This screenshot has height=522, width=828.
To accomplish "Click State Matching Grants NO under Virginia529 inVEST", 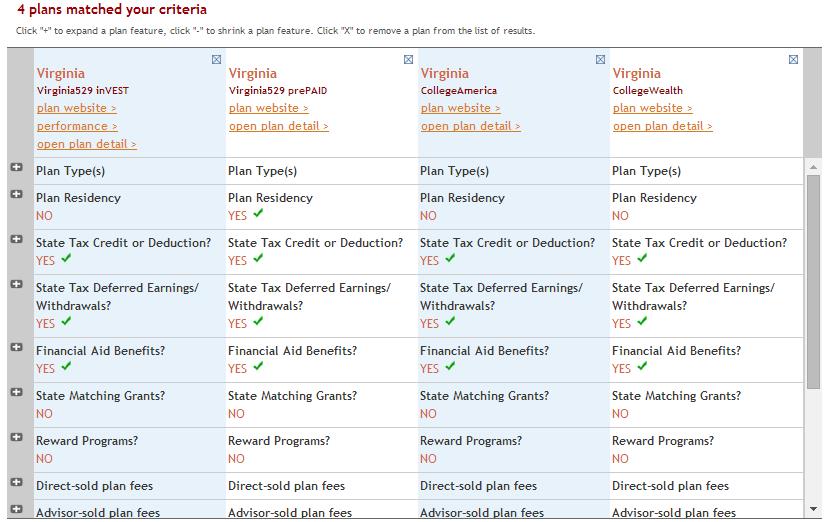I will point(44,414).
